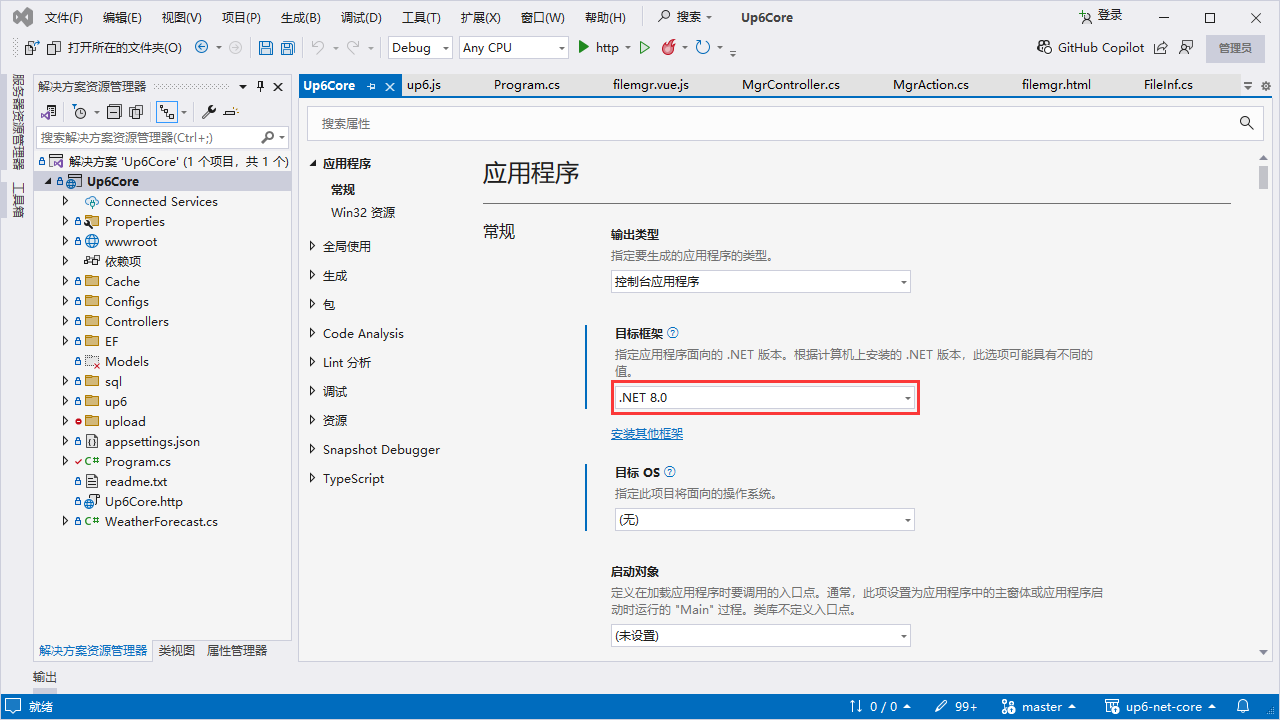This screenshot has width=1280, height=720.
Task: Open the 目标 OS (无) dropdown
Action: (x=764, y=520)
